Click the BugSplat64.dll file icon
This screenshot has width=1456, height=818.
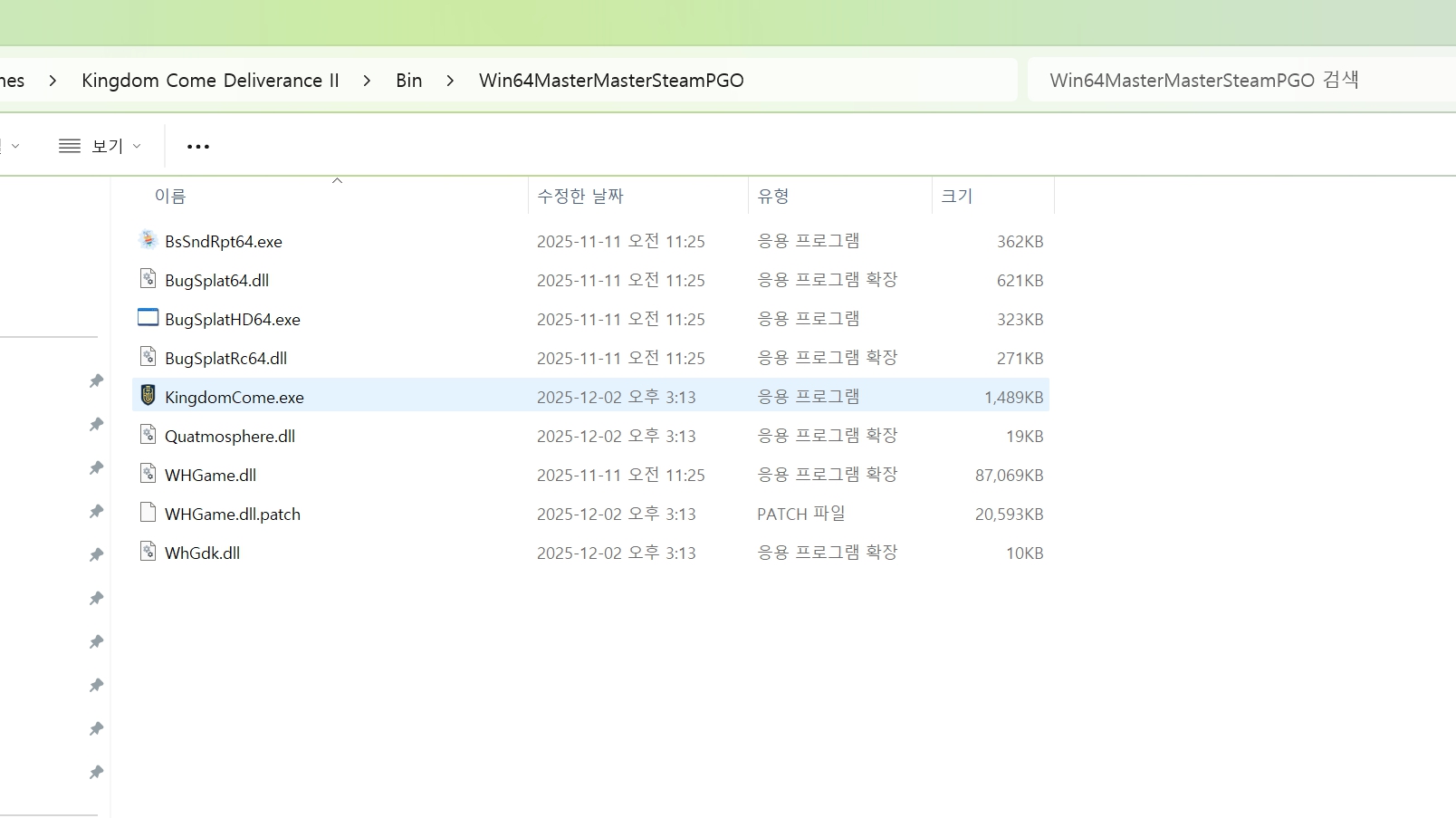click(148, 279)
